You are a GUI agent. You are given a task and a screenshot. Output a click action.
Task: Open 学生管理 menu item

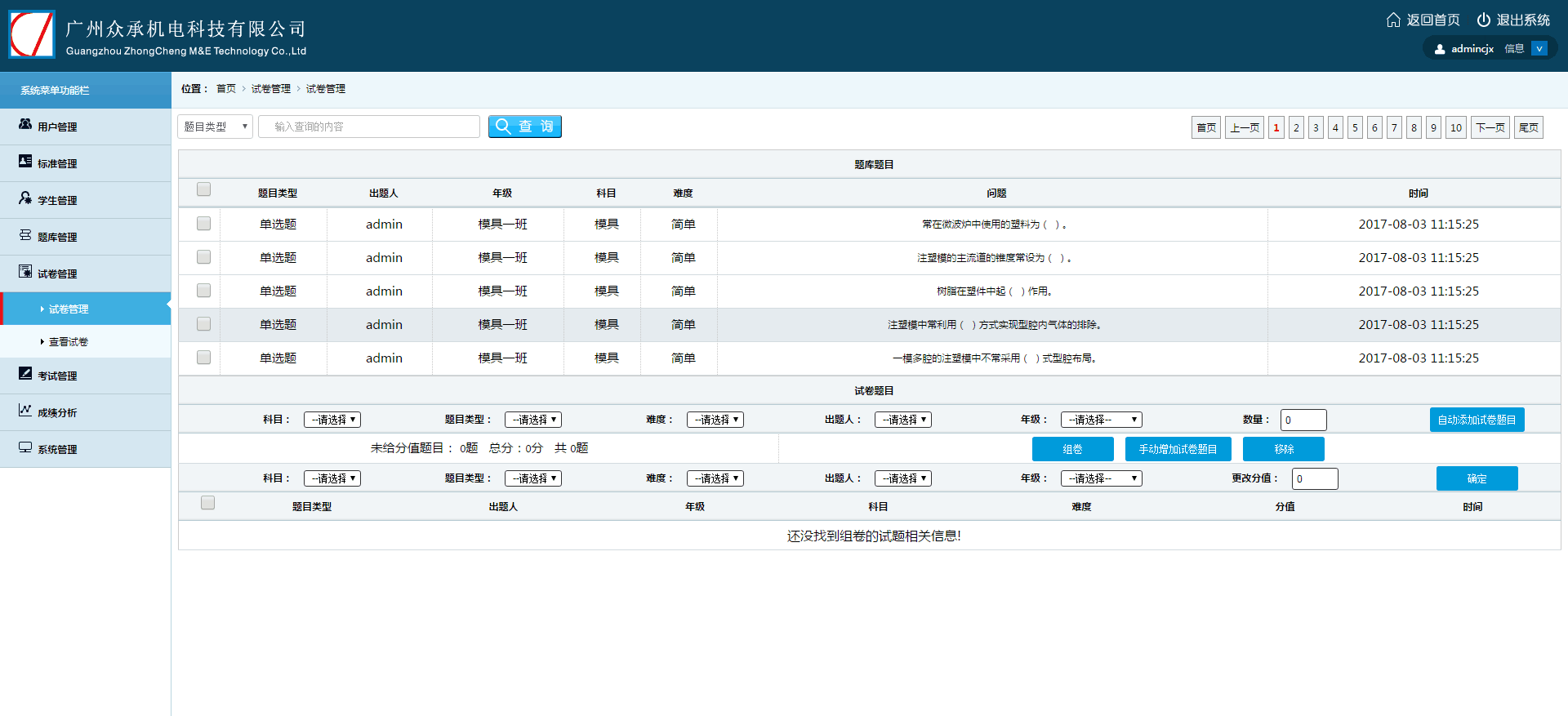[86, 200]
